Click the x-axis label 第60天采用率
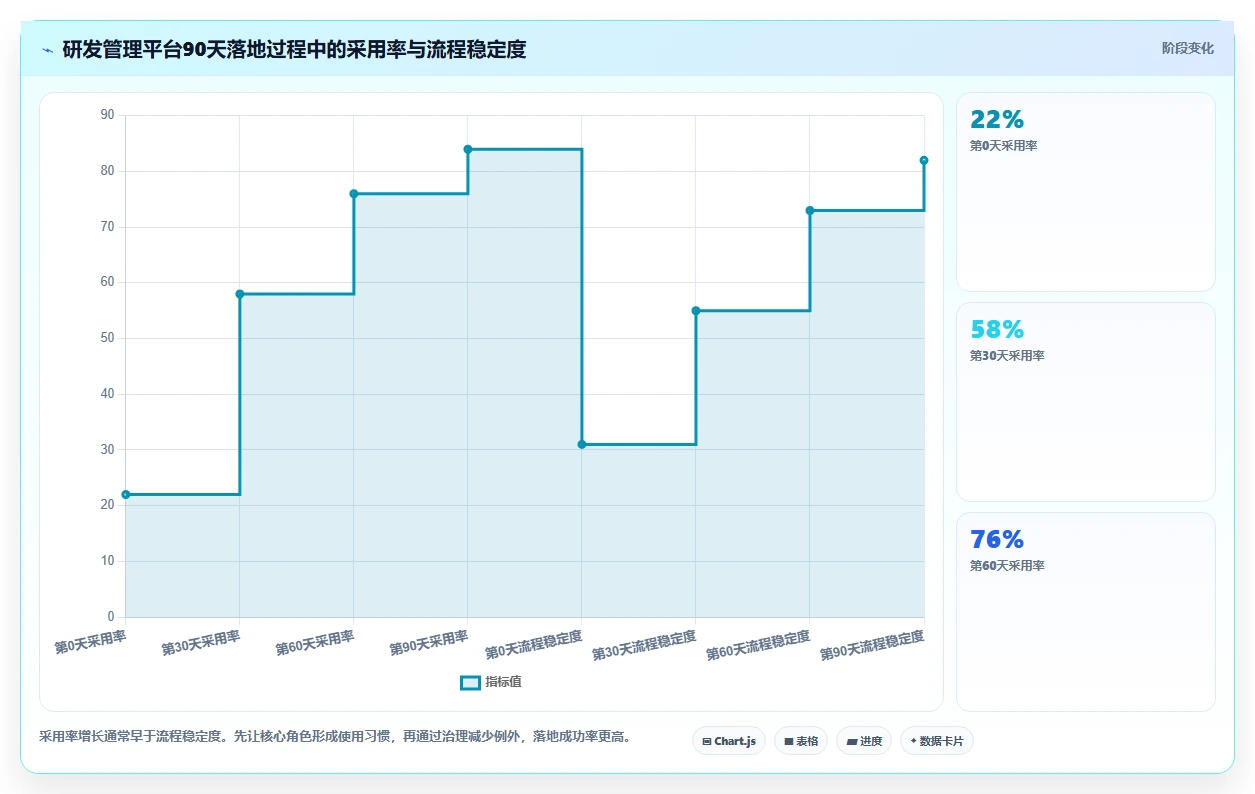This screenshot has height=794, width=1255. coord(315,642)
